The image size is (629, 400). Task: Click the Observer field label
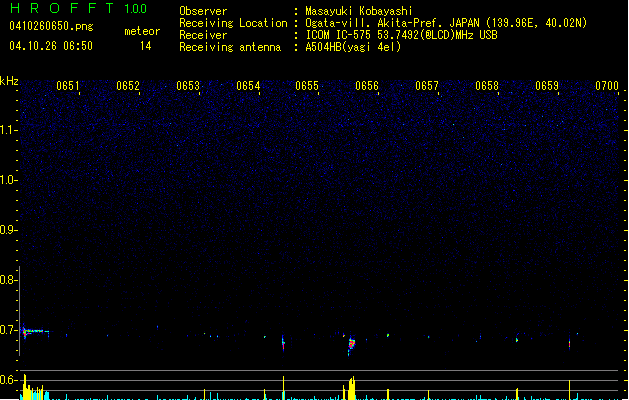(x=203, y=11)
